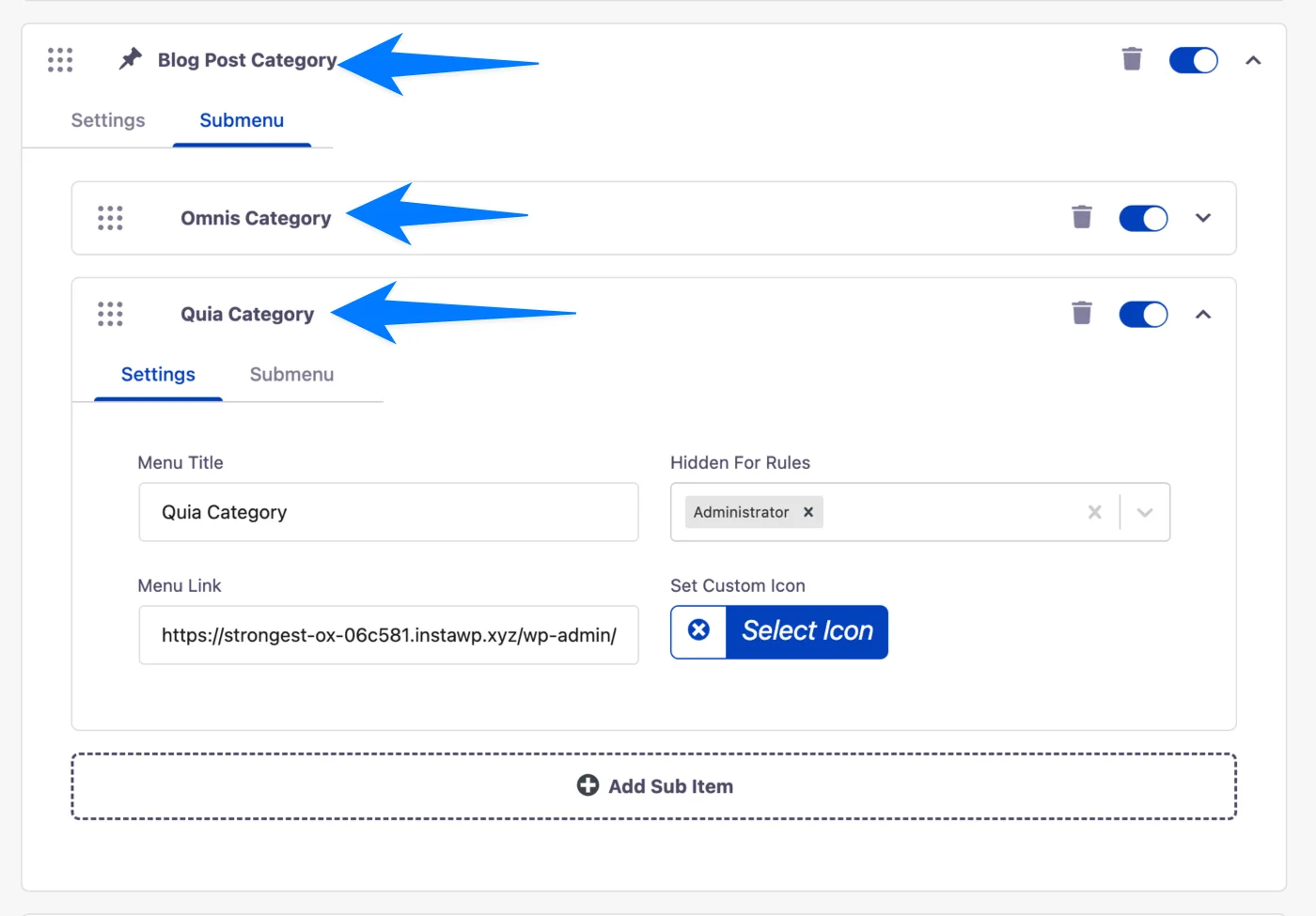Click the trash icon for Quia Category
This screenshot has width=1316, height=916.
click(x=1082, y=313)
